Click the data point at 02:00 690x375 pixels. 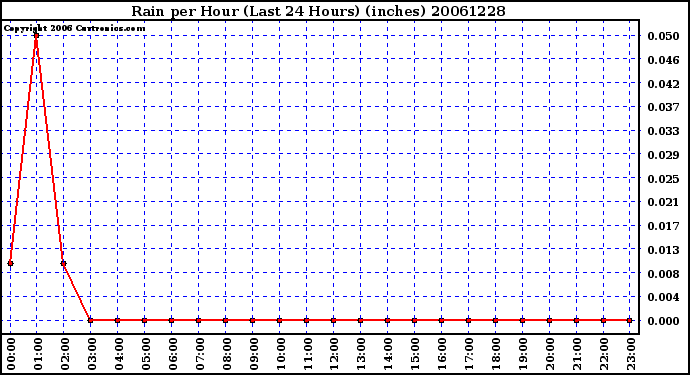tap(63, 264)
